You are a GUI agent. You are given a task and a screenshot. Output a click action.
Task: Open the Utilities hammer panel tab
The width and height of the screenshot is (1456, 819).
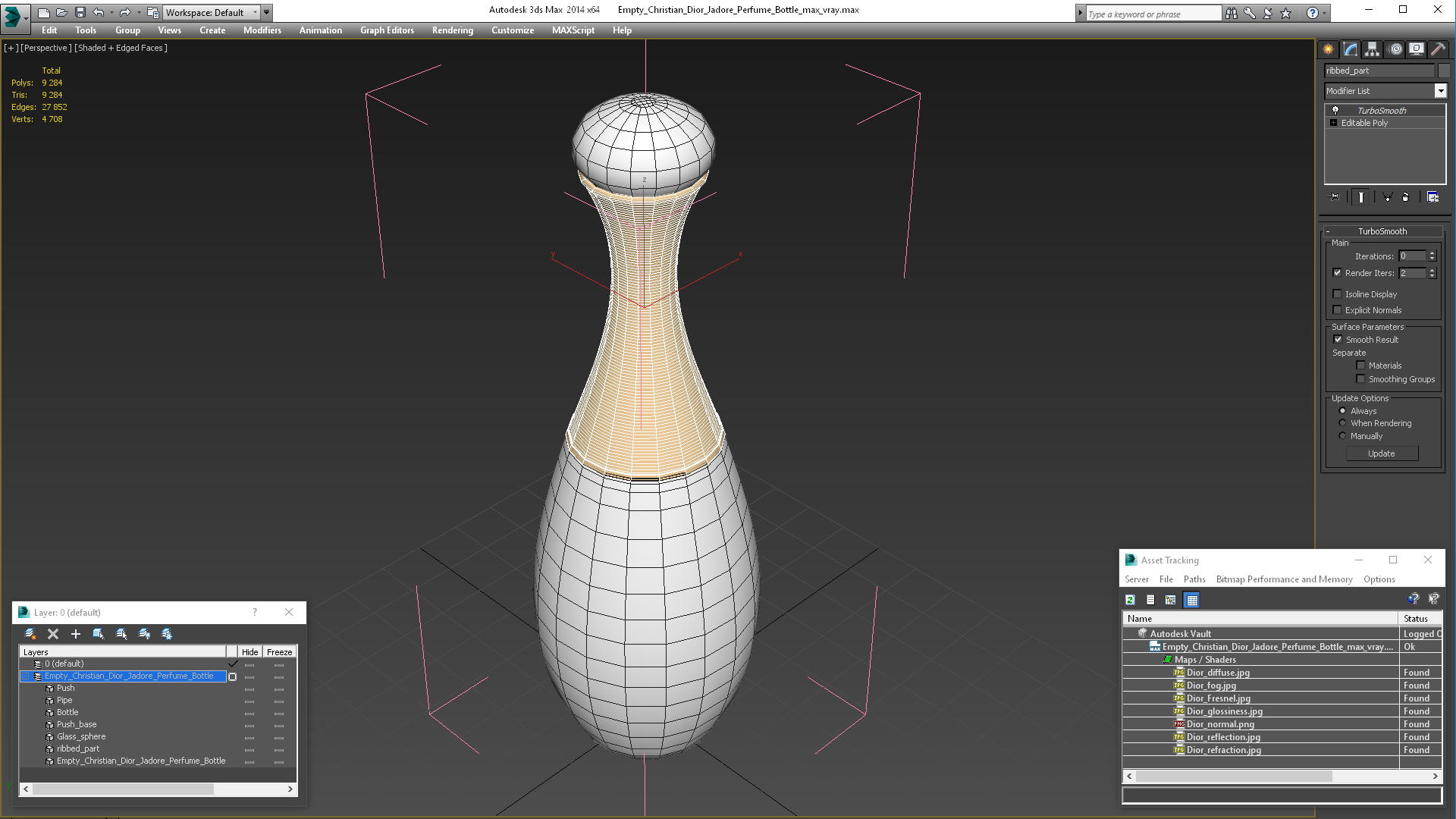1438,49
